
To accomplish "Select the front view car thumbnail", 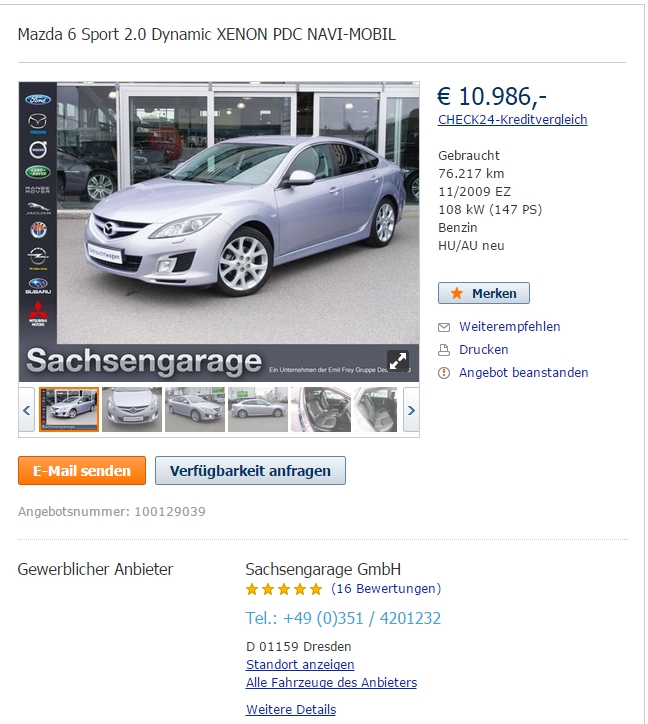I will [x=132, y=410].
